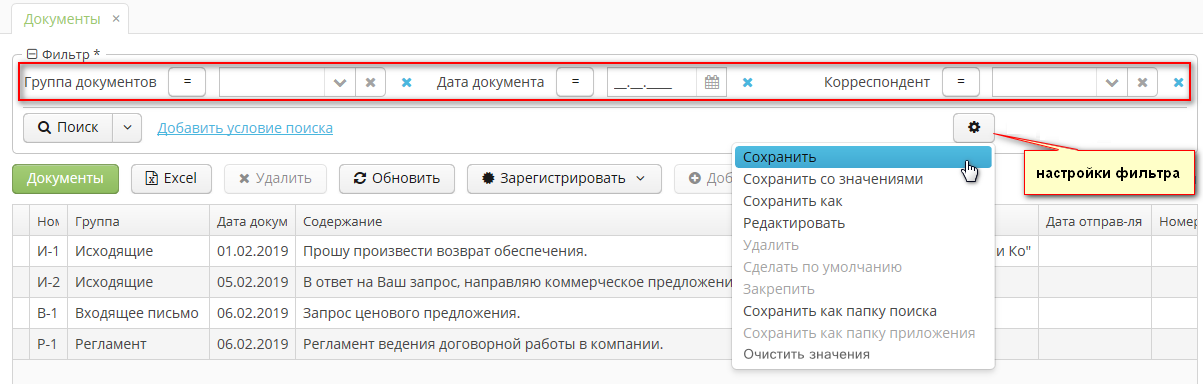
Task: Sort by the Группа column header
Action: (139, 221)
